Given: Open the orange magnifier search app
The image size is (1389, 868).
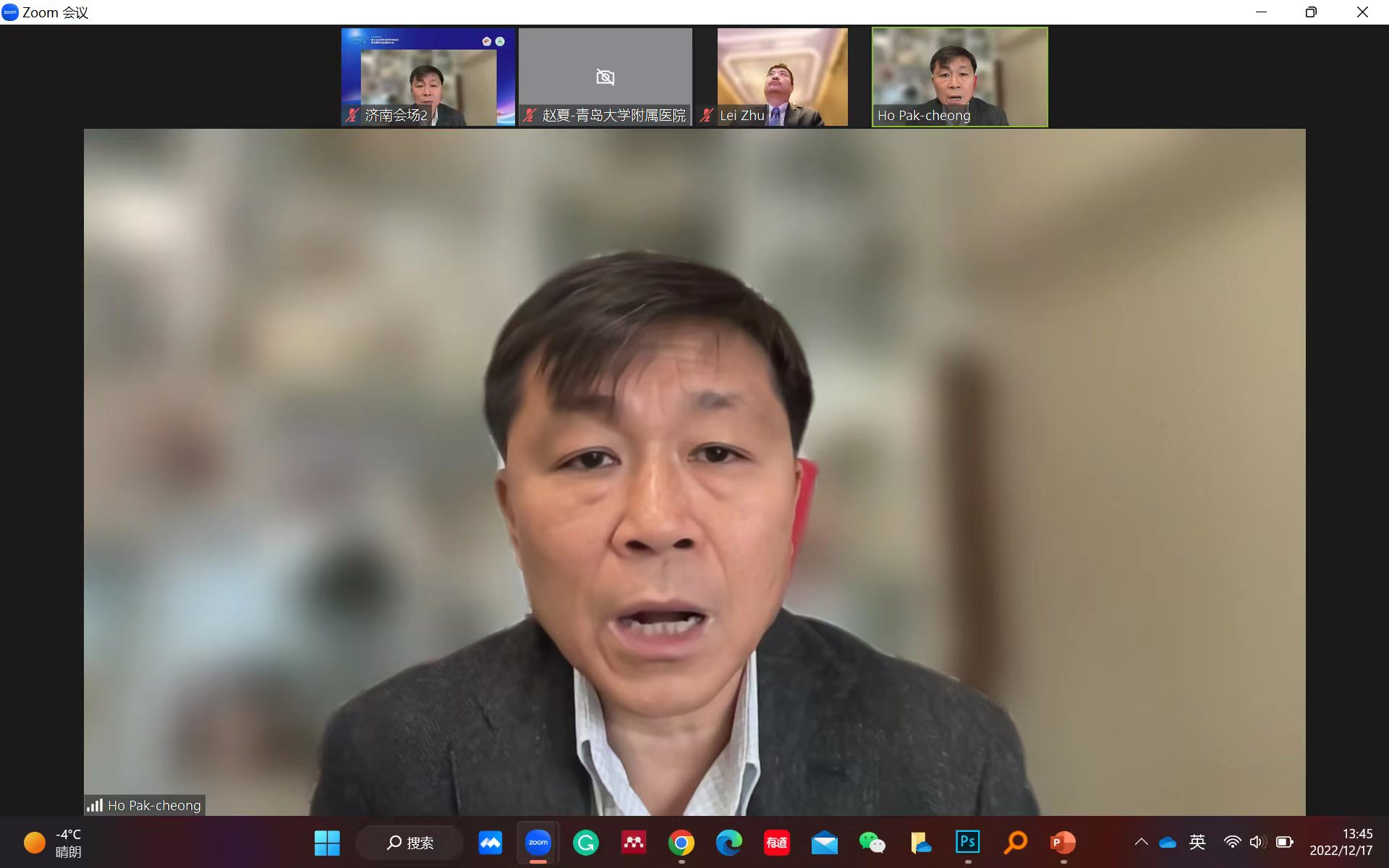Looking at the screenshot, I should coord(1016,843).
